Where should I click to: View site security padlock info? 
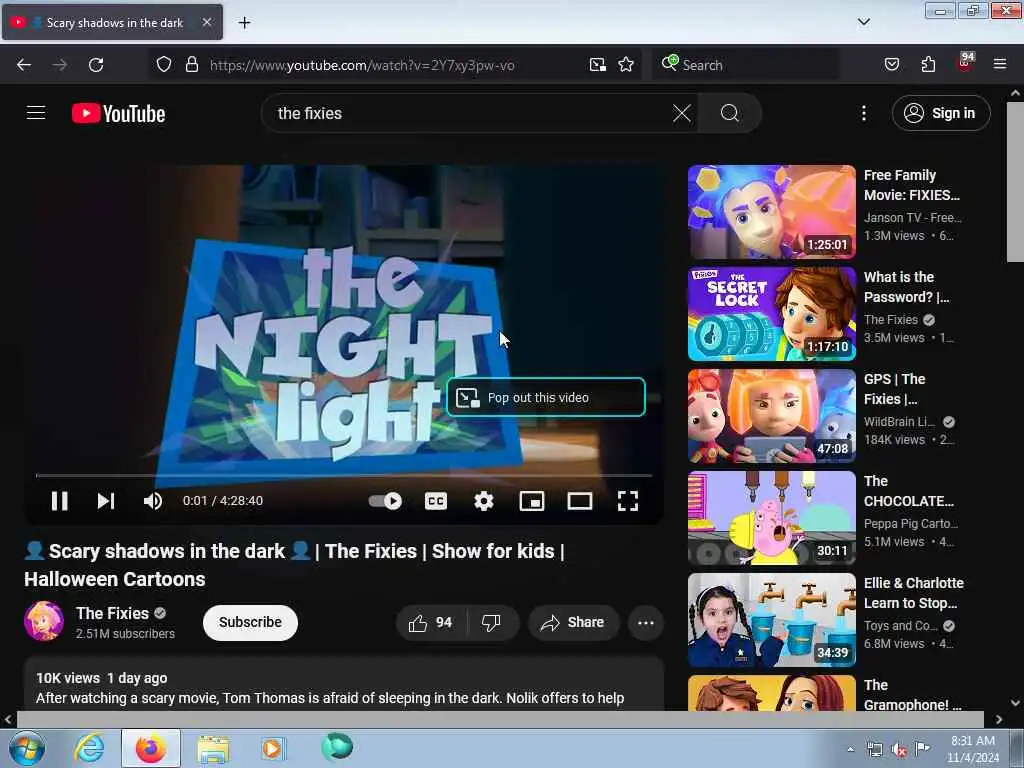[191, 65]
